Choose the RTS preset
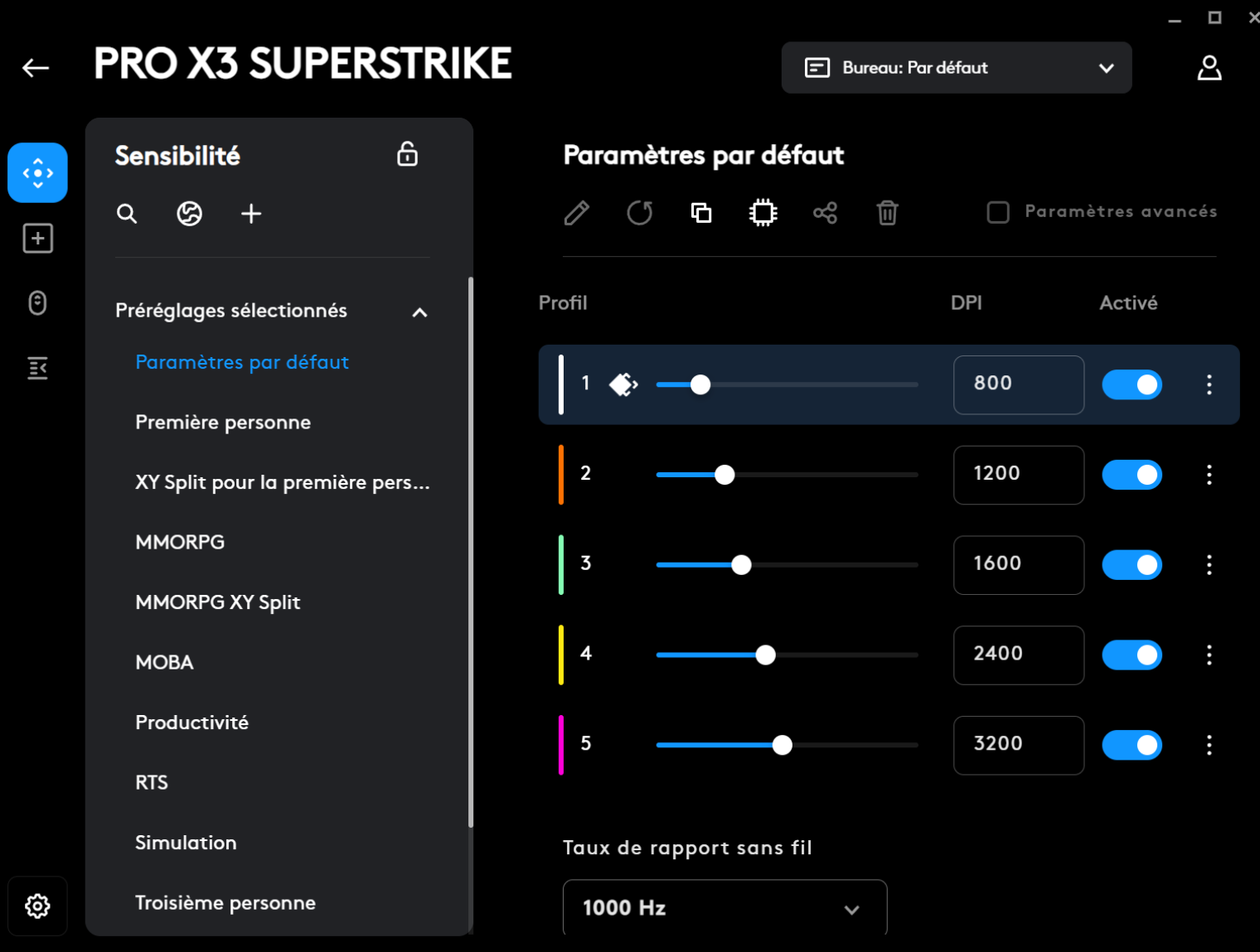This screenshot has height=952, width=1260. coord(152,783)
